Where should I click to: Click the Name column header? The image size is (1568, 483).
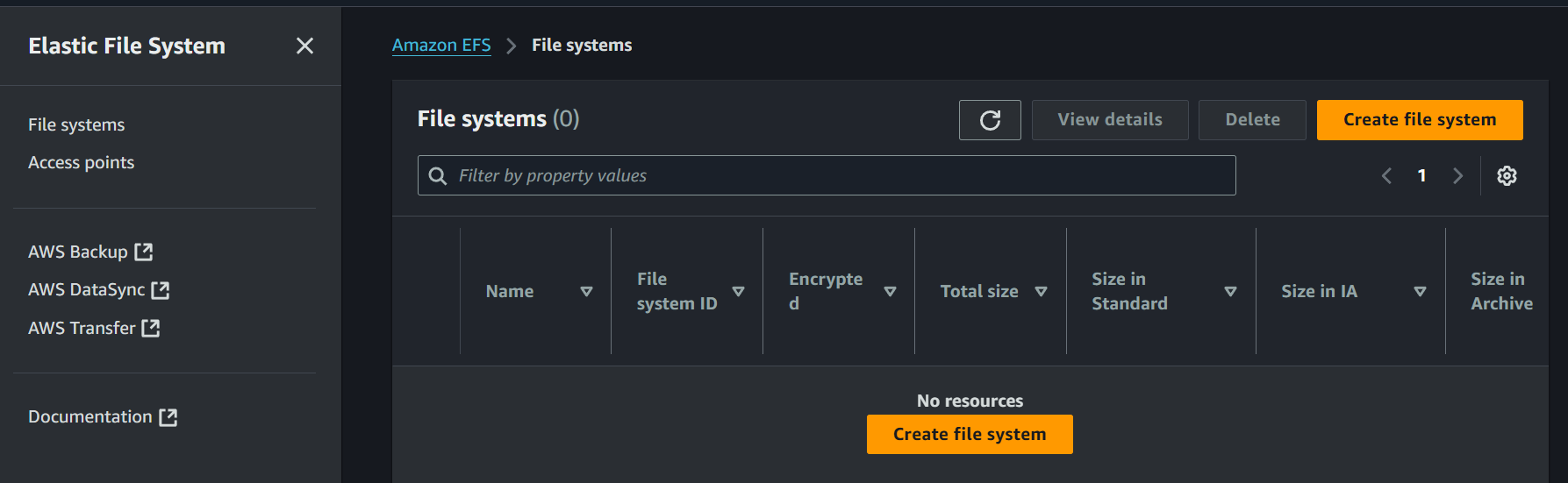(x=510, y=291)
